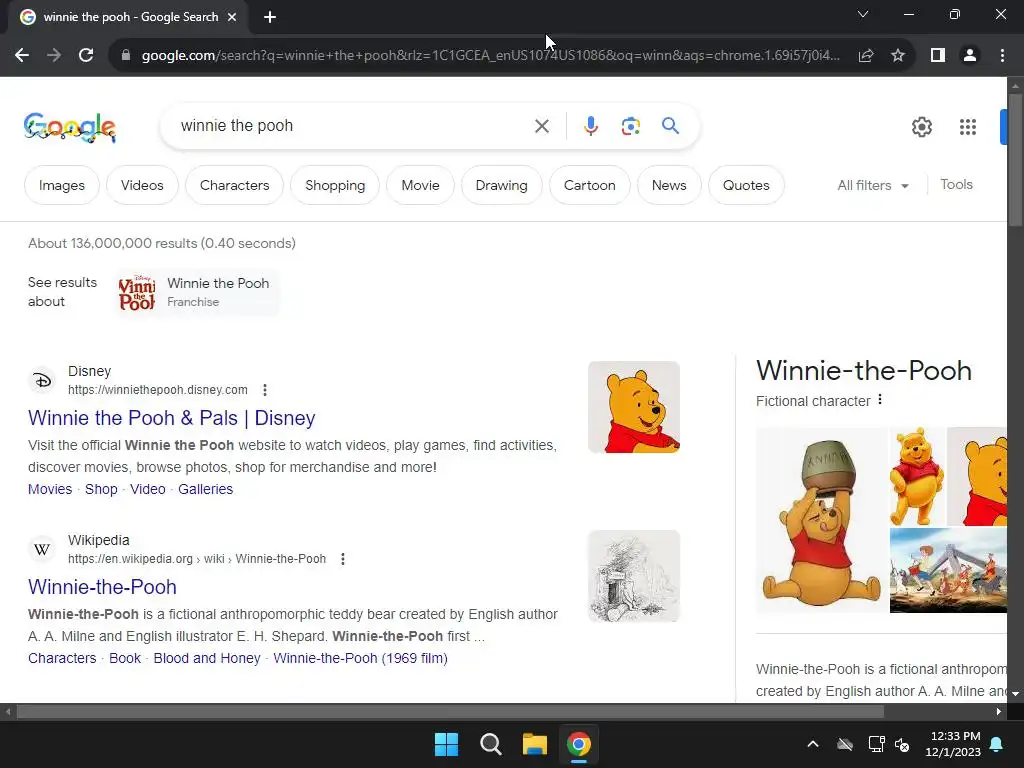Filter results by Videos
Viewport: 1024px width, 768px height.
142,185
